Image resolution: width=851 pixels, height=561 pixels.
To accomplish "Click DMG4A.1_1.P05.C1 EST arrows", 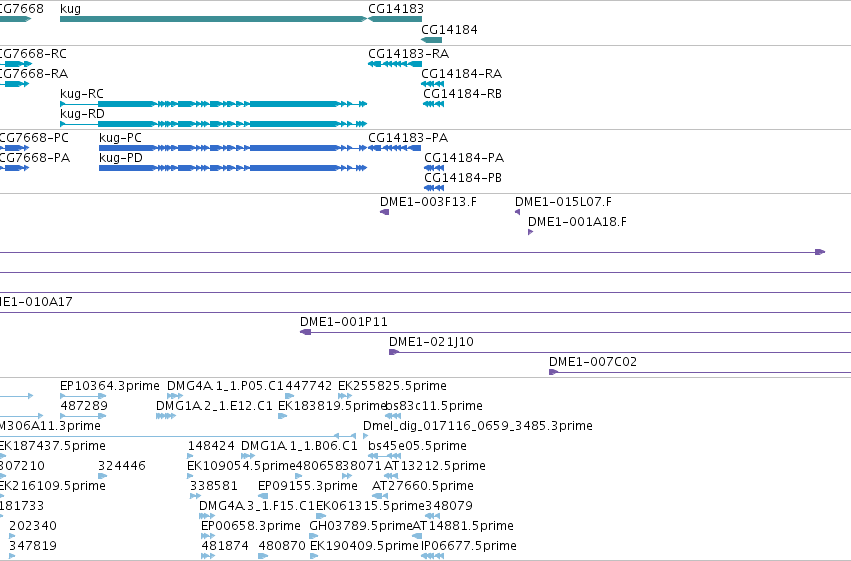I will click(175, 396).
